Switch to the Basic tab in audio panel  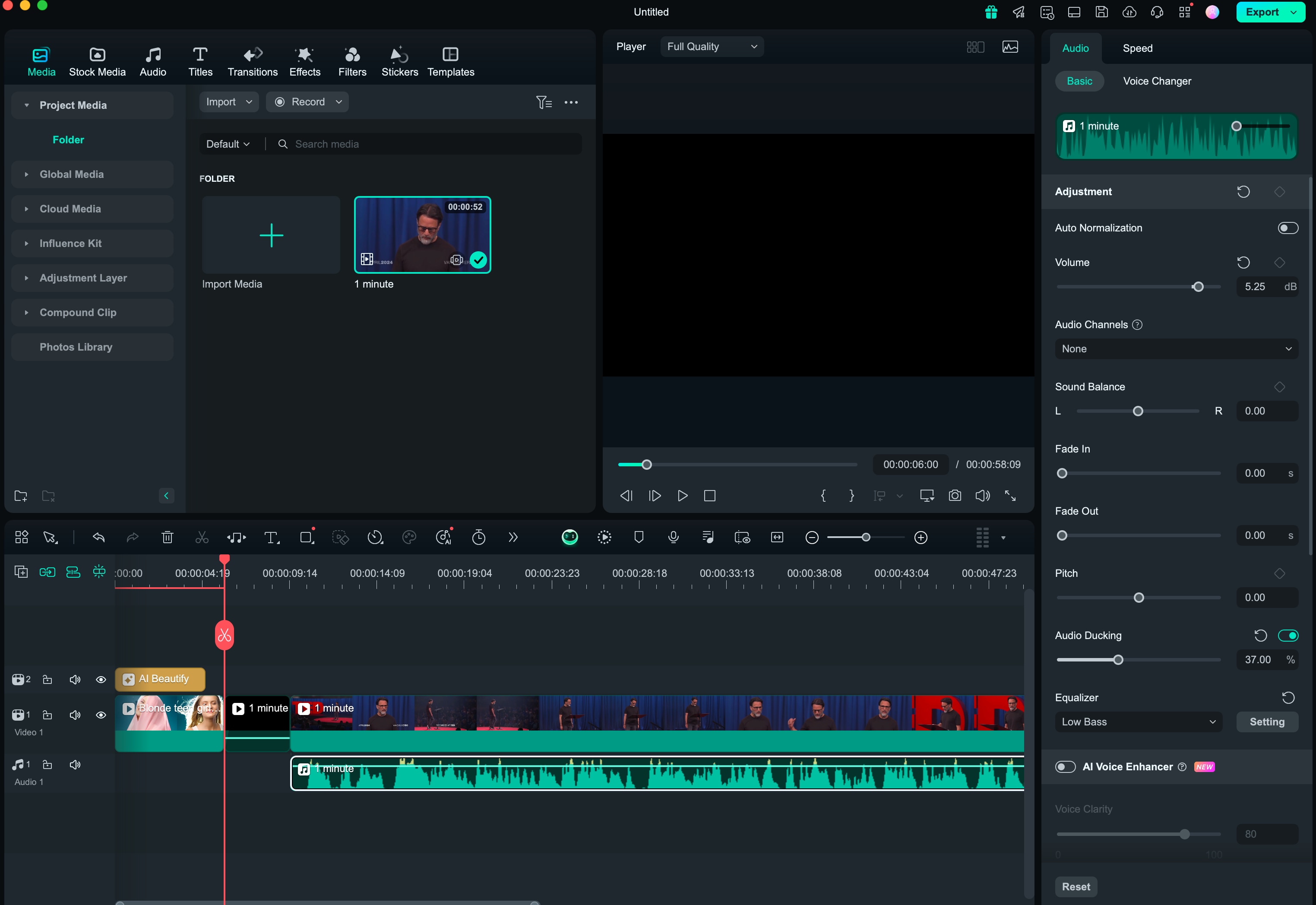(x=1078, y=81)
